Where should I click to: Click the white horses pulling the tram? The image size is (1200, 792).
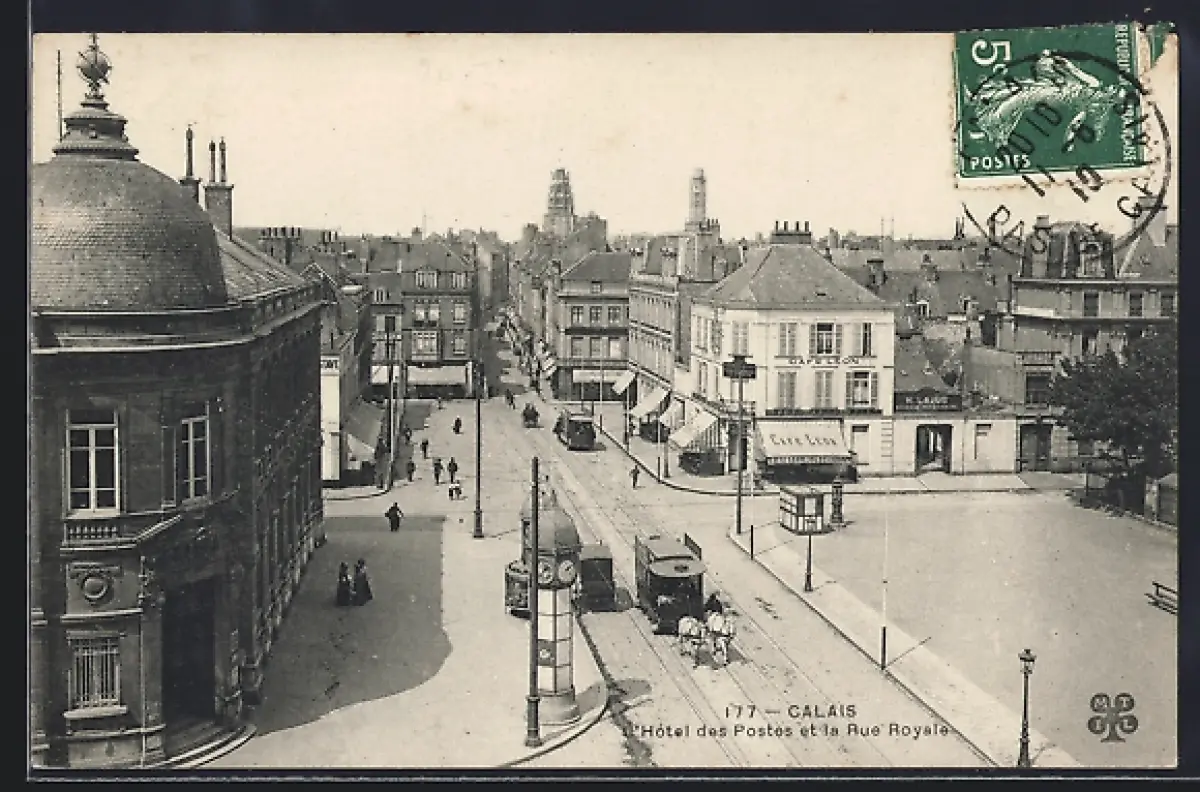(706, 633)
